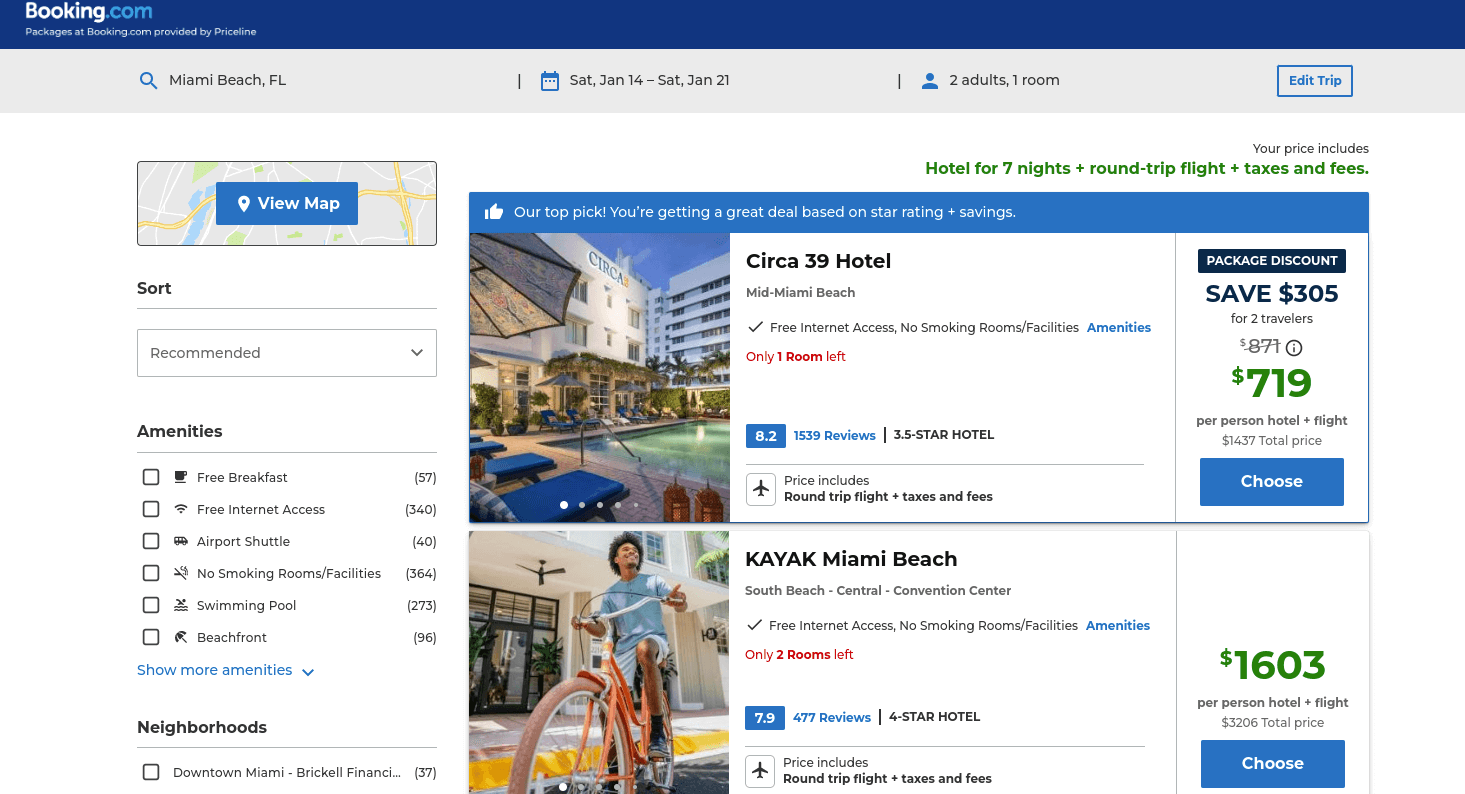The image size is (1465, 794).
Task: Click the checkmark icon in KAYAK Miami Beach amenities line
Action: pos(755,626)
